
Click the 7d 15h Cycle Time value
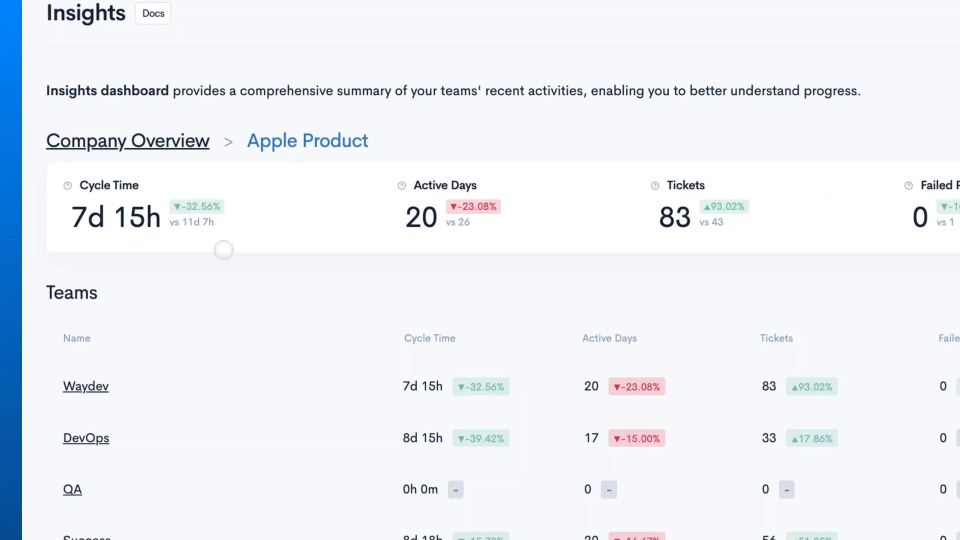tap(116, 217)
